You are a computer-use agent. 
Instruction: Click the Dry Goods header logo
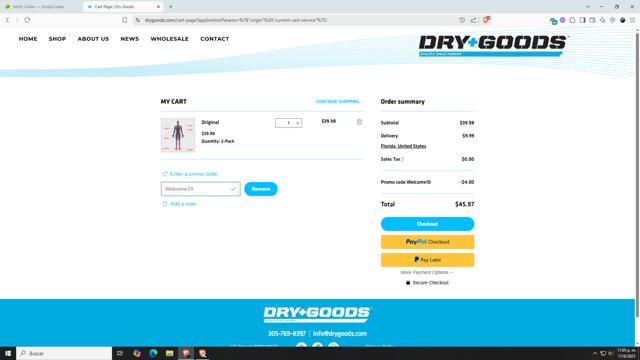493,45
